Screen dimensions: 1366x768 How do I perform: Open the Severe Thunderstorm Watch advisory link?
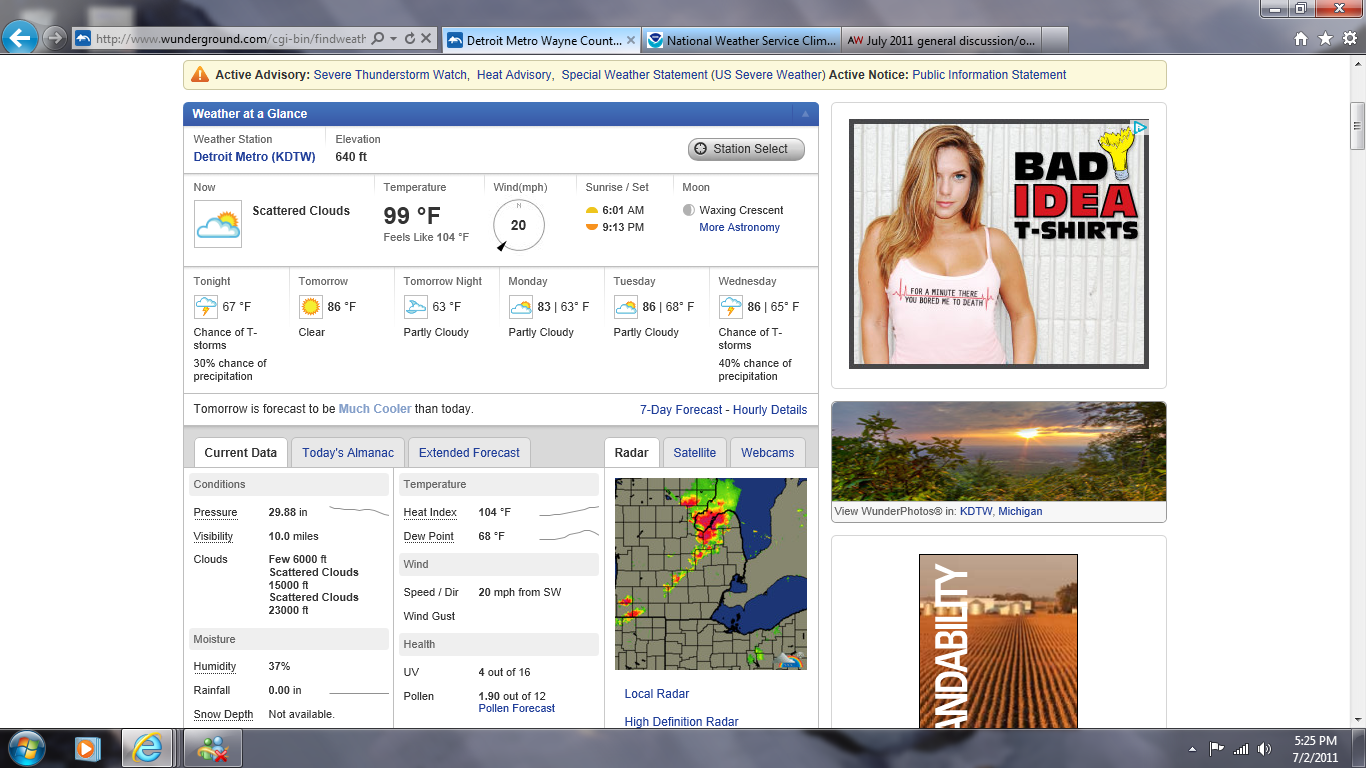point(391,75)
